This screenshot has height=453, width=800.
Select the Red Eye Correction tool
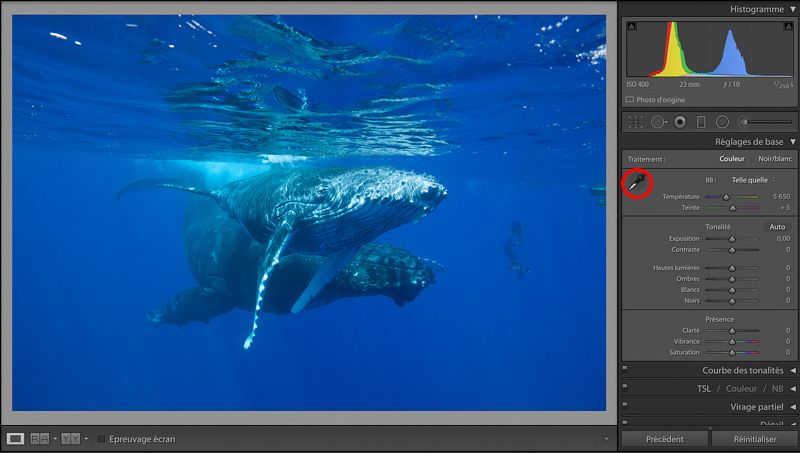(680, 122)
